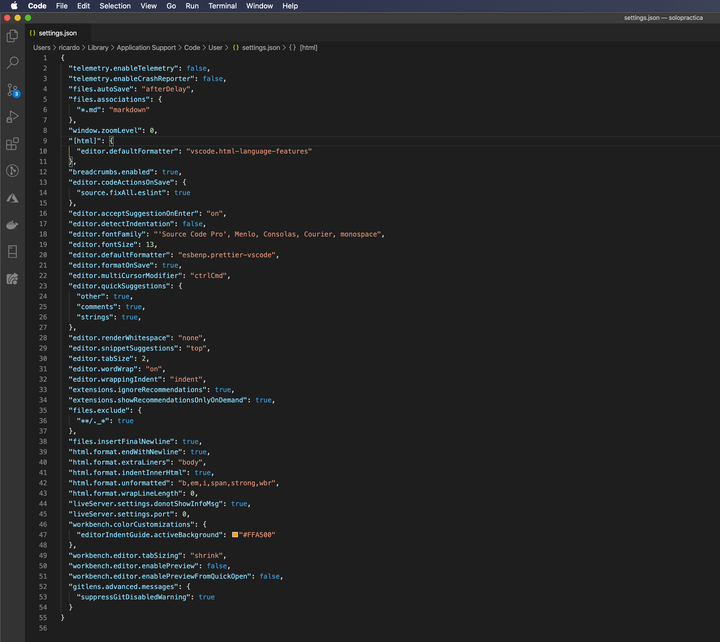
Task: Click the orange #FFA500 color swatch
Action: (x=235, y=535)
